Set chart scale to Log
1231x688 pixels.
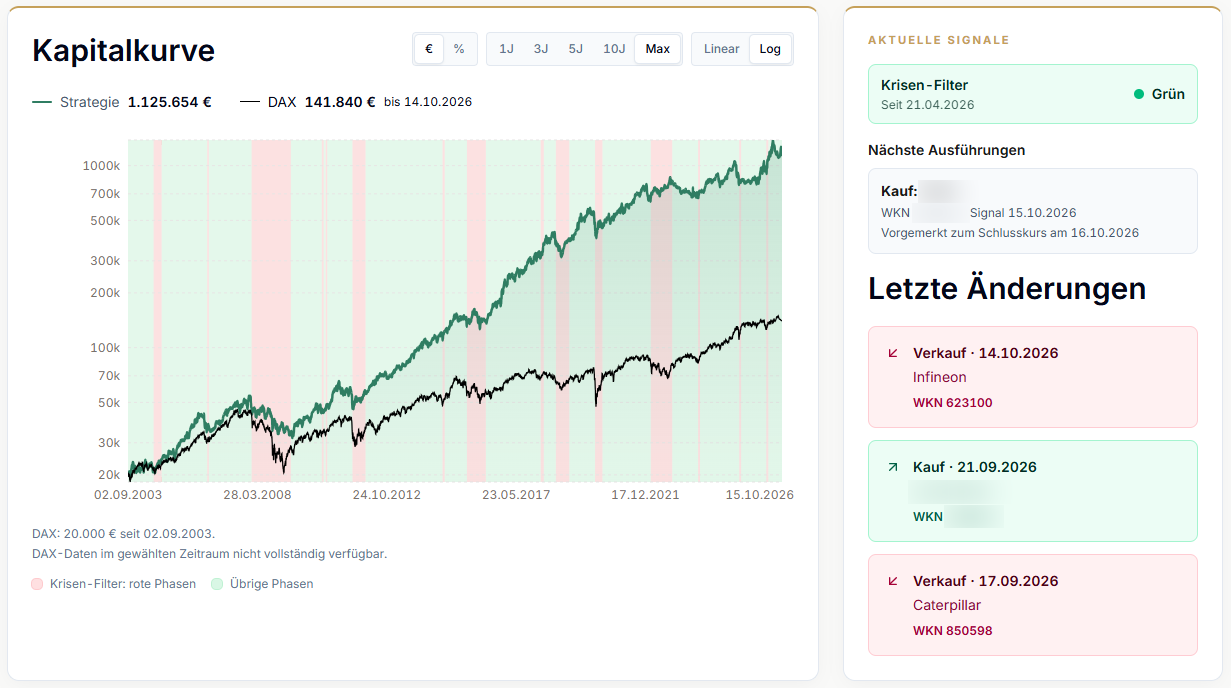[770, 49]
